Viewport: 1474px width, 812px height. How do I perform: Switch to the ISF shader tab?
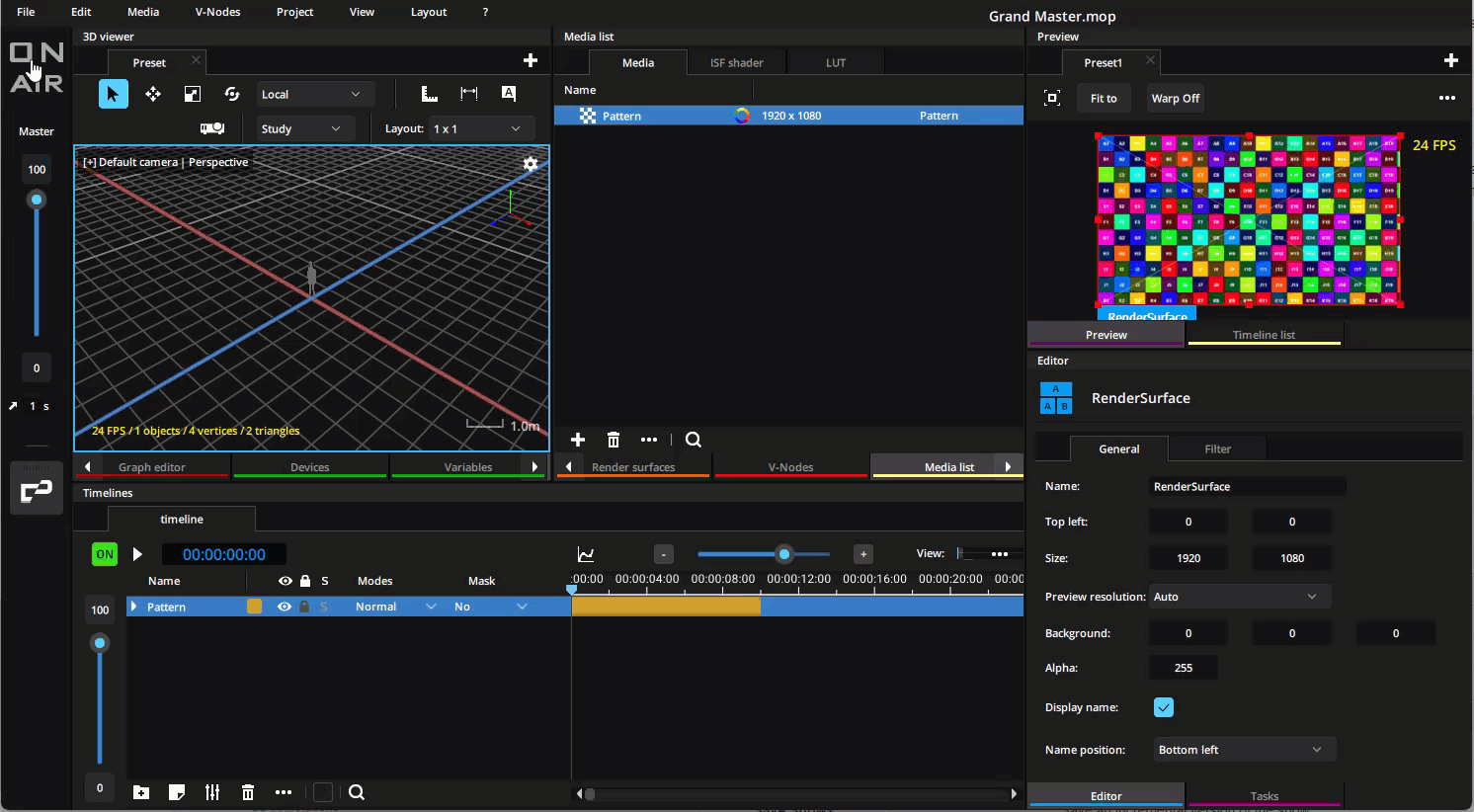point(736,62)
